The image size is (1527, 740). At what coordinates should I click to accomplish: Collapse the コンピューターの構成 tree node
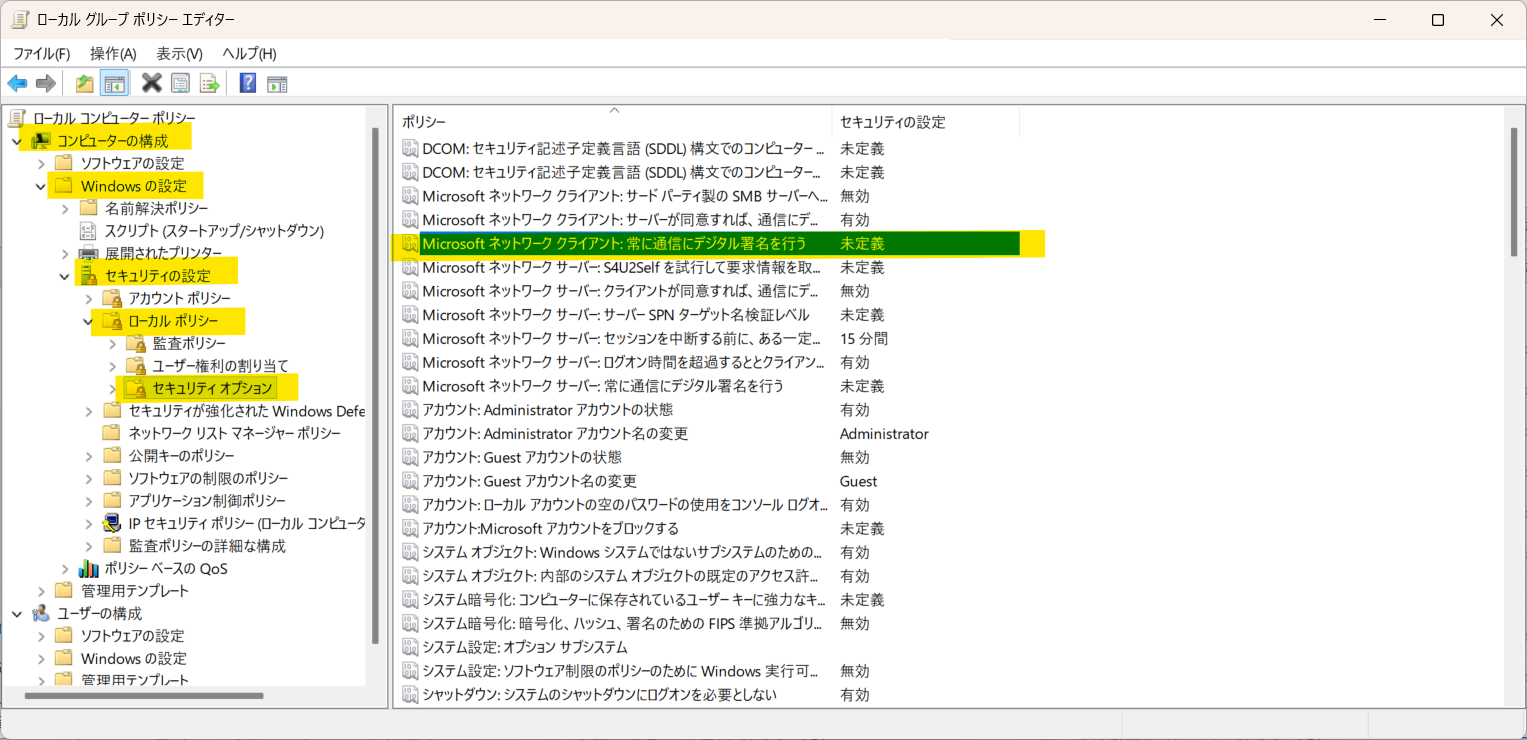(16, 141)
